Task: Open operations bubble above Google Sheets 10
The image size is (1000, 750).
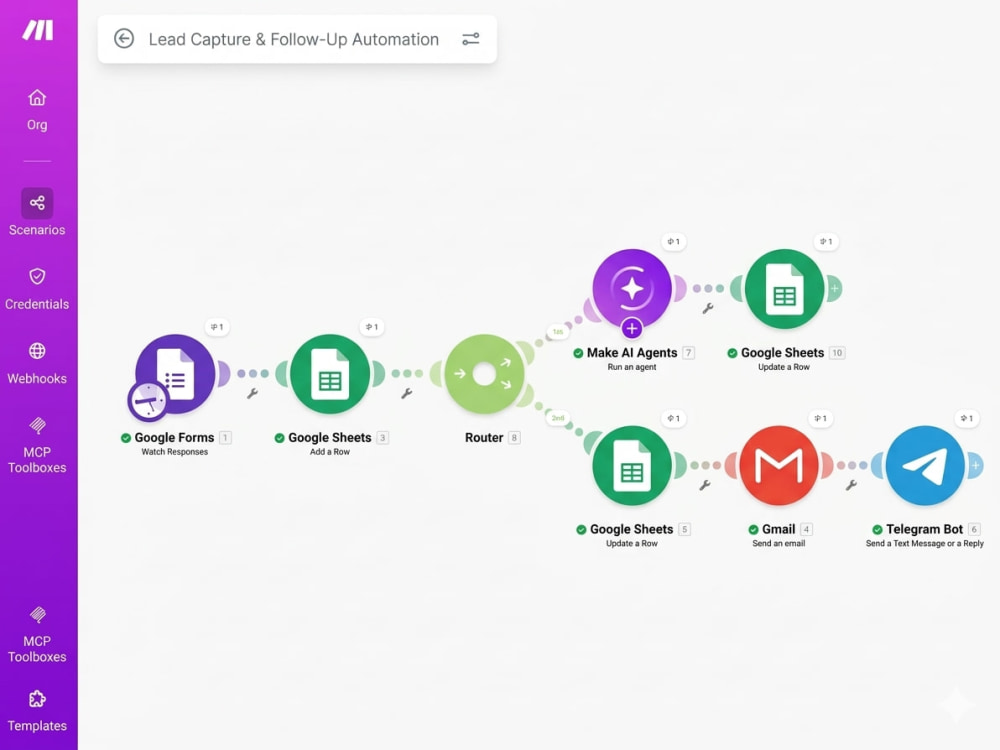Action: [826, 242]
